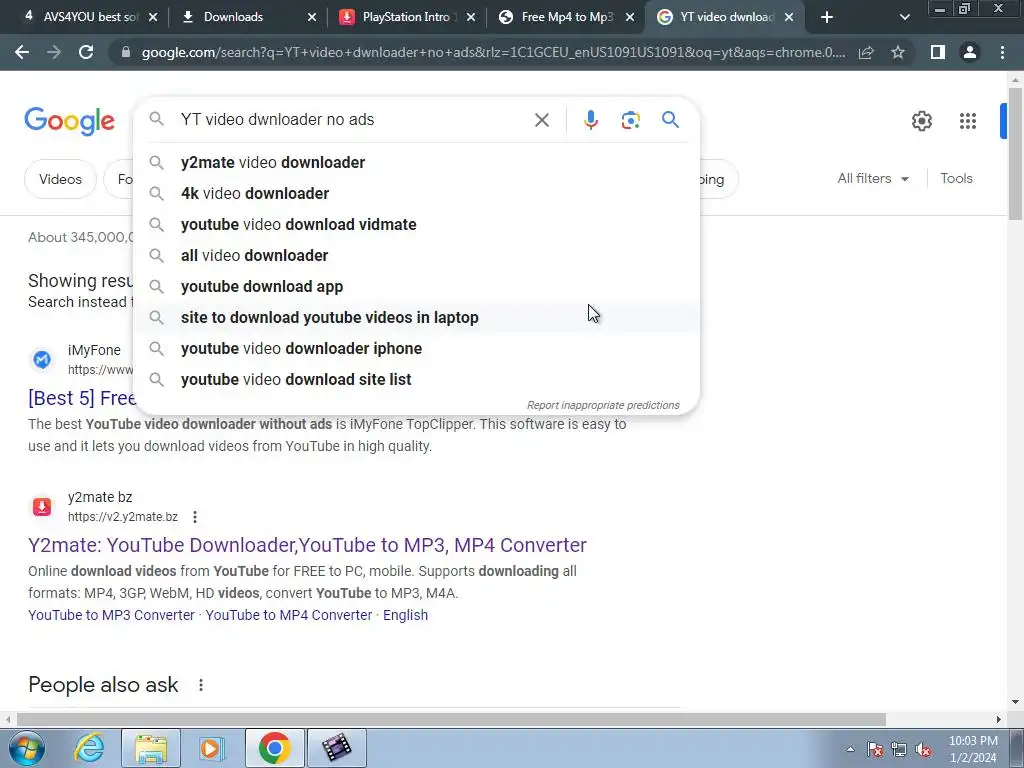Show hidden tray icons arrow
Image resolution: width=1024 pixels, height=768 pixels.
coord(850,750)
